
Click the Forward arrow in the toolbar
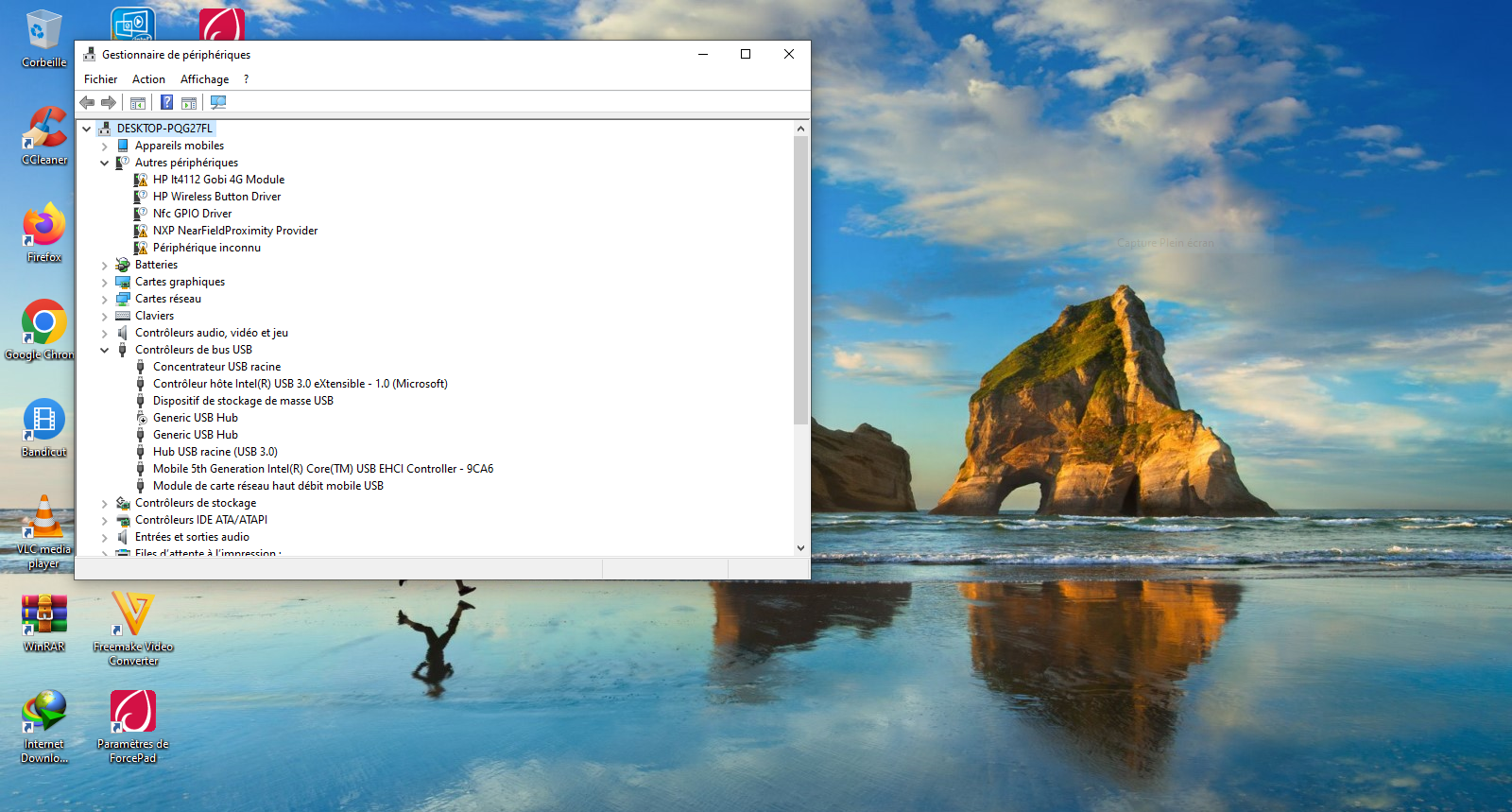tap(109, 102)
